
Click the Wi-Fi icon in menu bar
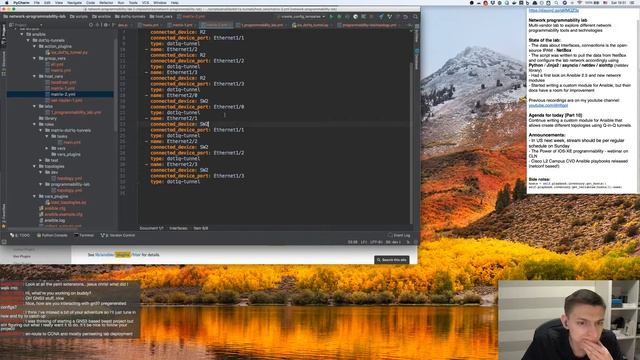[580, 2]
